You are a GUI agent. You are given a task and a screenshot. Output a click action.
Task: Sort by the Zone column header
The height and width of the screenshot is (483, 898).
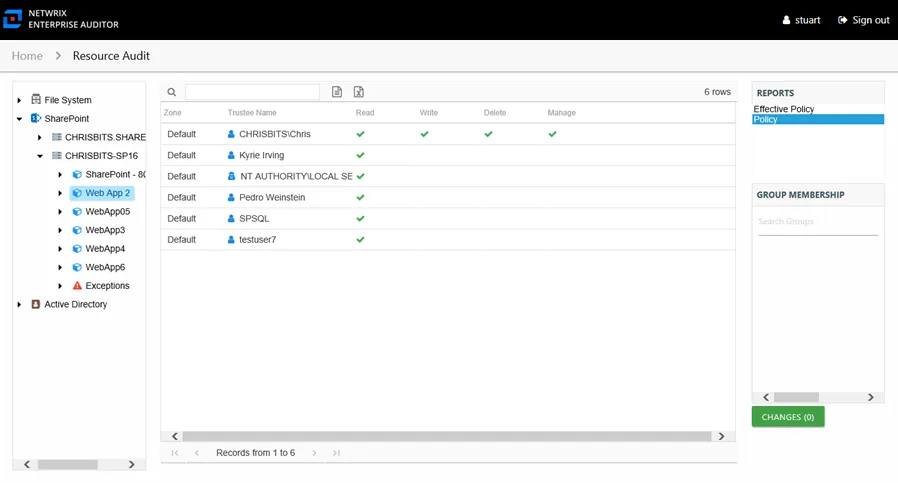coord(172,113)
